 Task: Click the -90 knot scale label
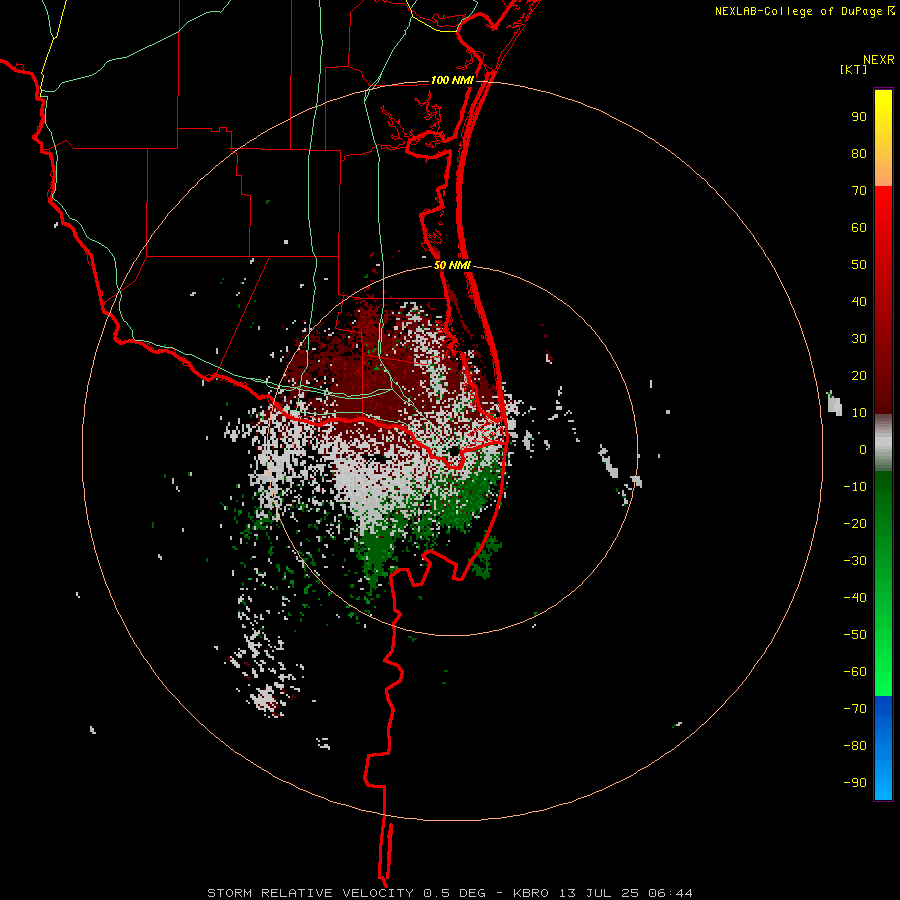tap(855, 782)
